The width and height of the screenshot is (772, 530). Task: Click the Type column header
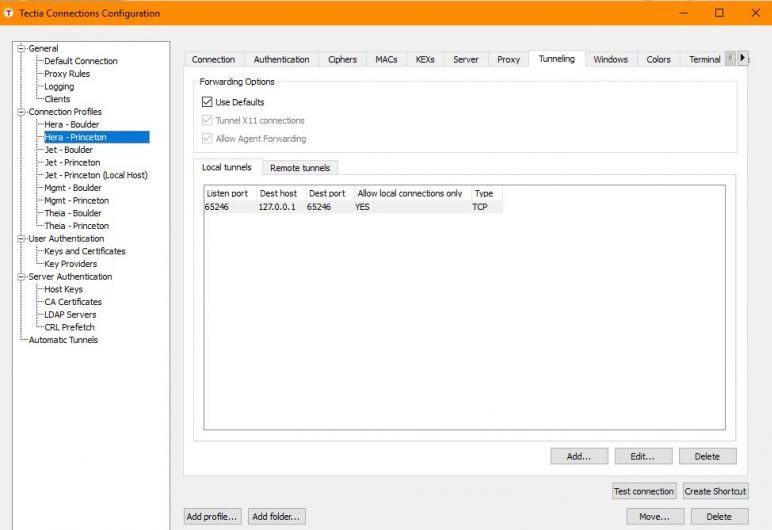pyautogui.click(x=486, y=193)
